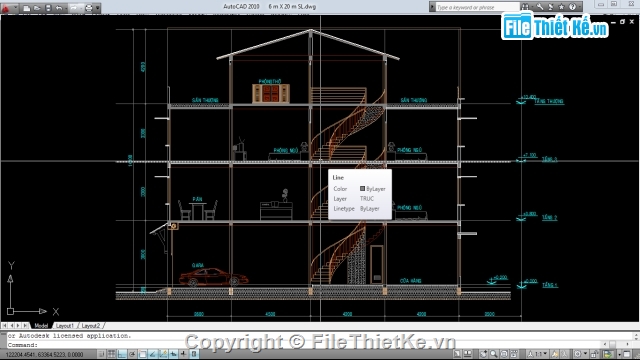Click the Zoom magnifier in status bar
This screenshot has height=360, width=640.
(494, 354)
